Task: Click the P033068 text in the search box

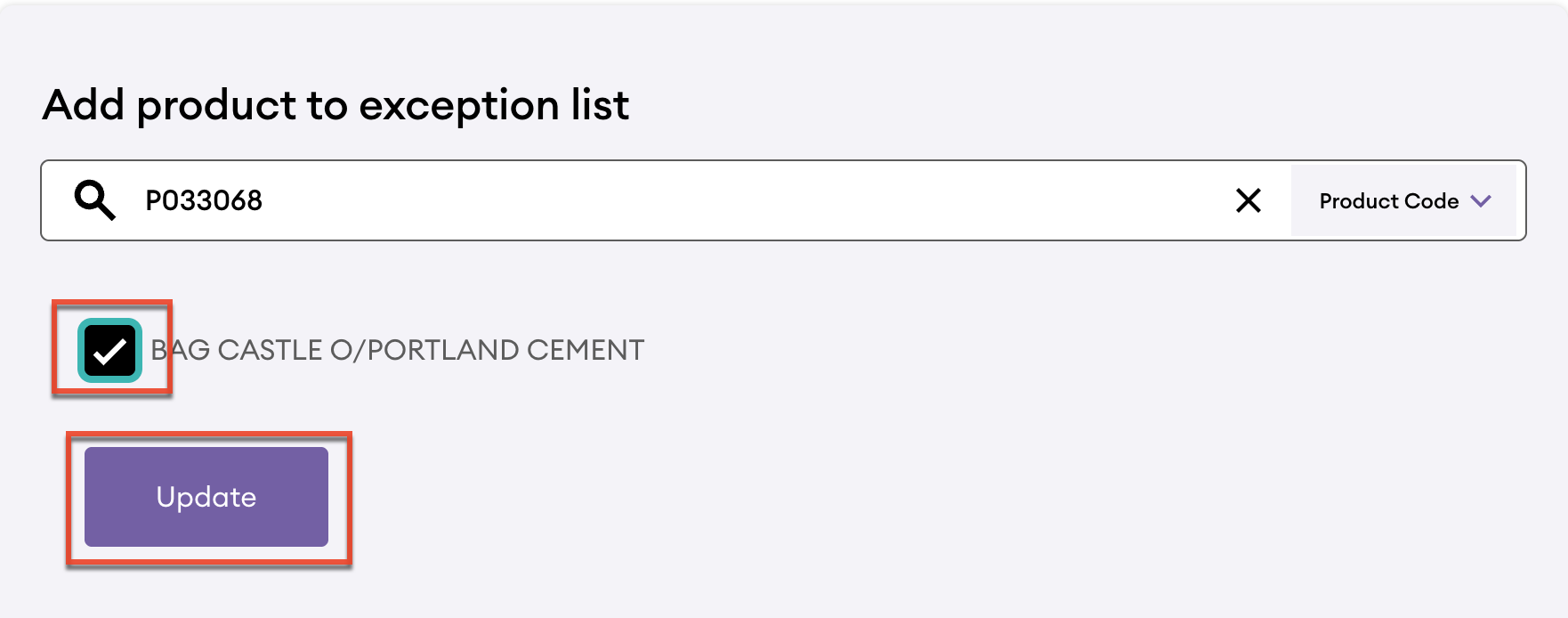Action: tap(204, 200)
